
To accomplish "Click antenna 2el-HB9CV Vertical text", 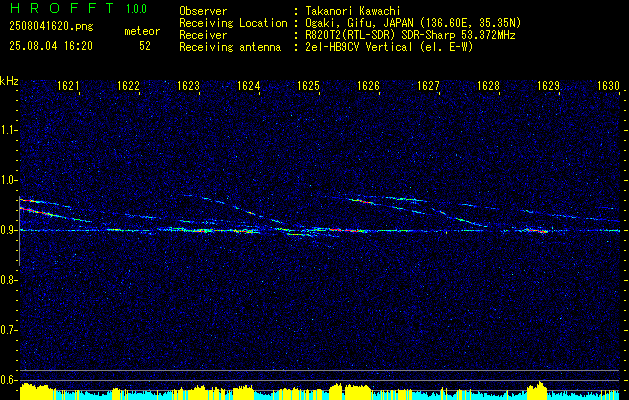I will [x=389, y=47].
